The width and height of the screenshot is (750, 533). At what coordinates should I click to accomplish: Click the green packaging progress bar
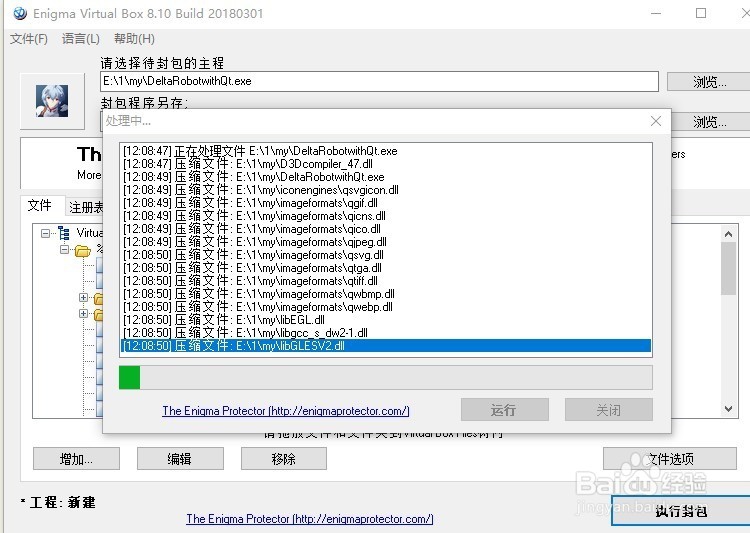point(386,378)
